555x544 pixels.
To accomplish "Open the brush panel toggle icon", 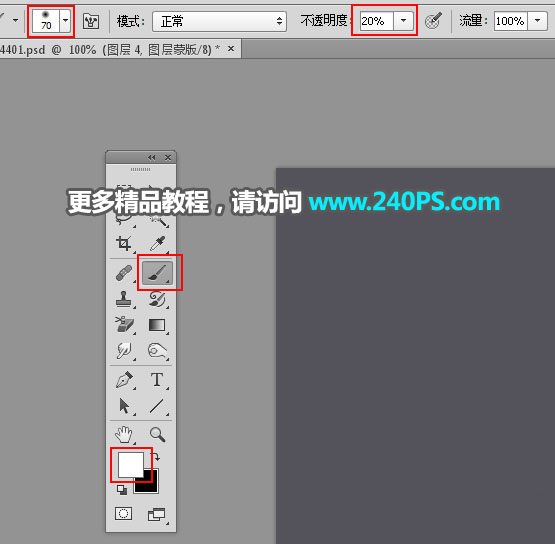I will point(91,21).
